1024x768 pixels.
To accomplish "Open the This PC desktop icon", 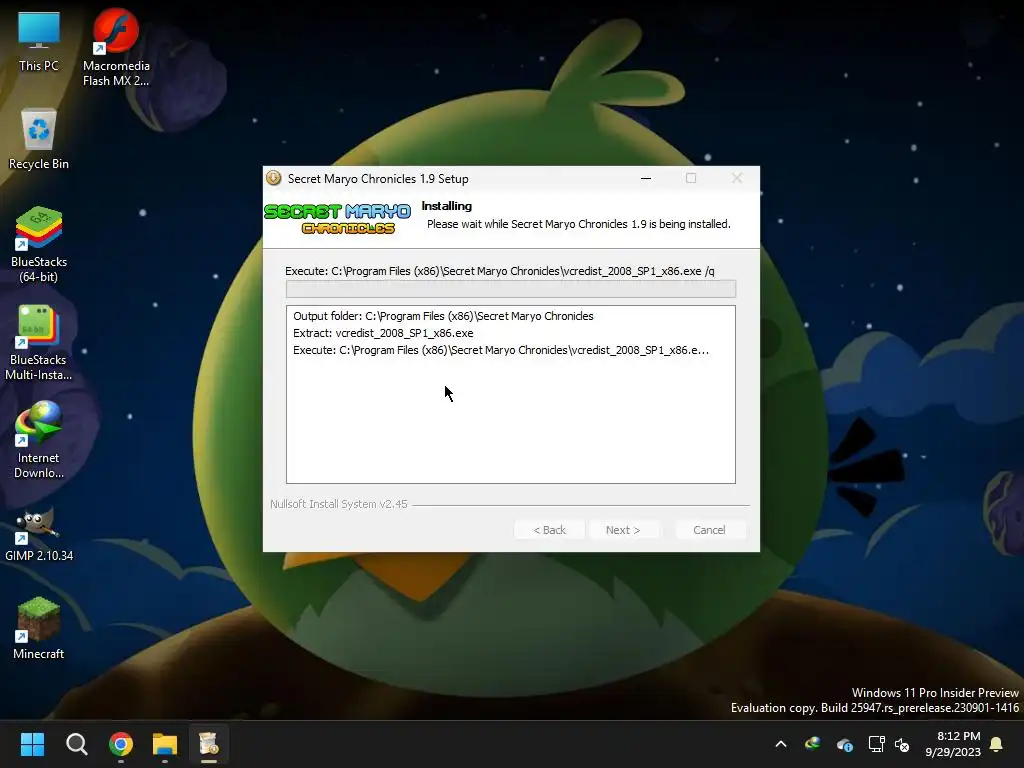I will click(x=39, y=40).
